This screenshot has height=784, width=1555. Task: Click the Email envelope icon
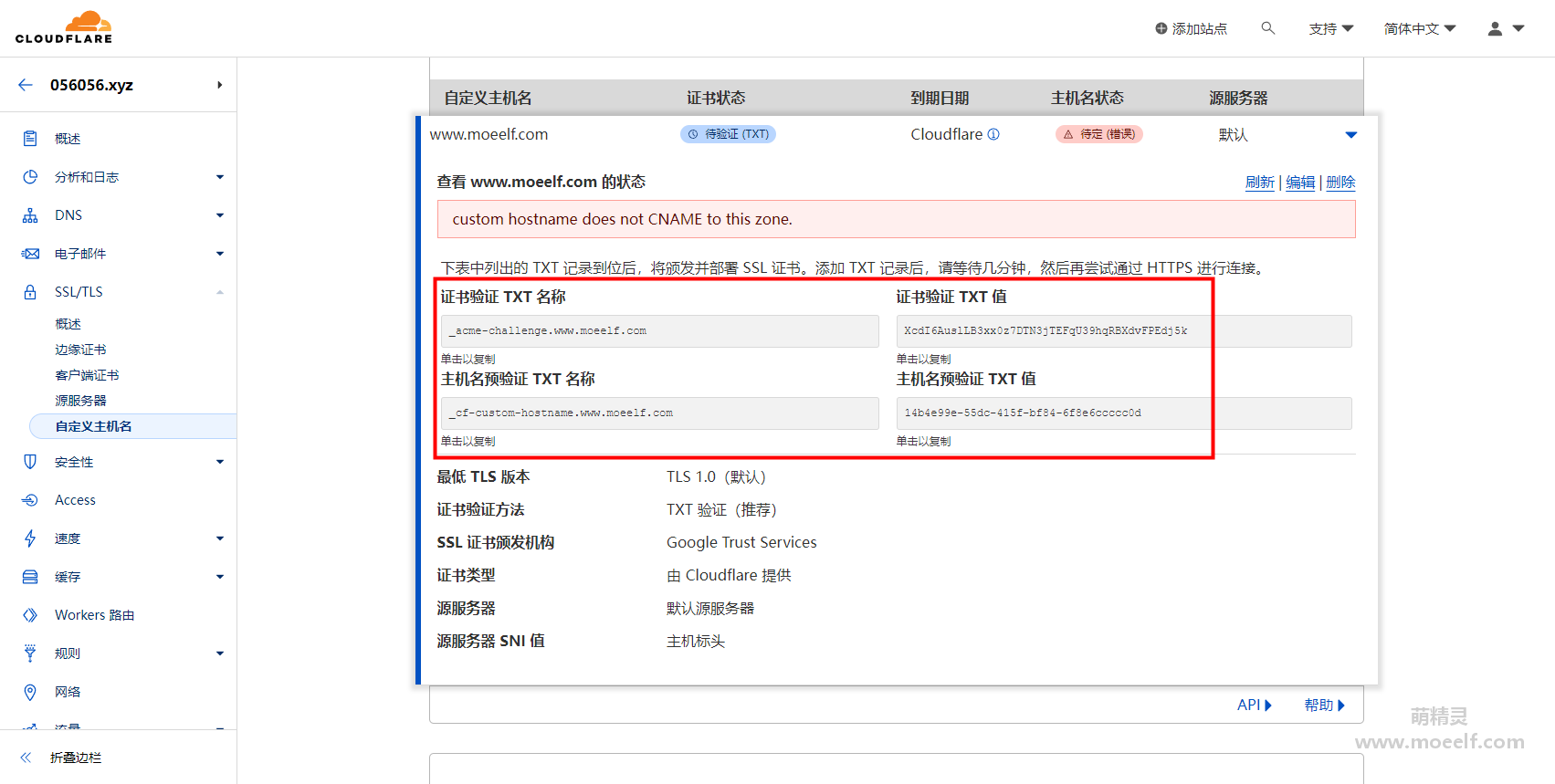pos(30,254)
